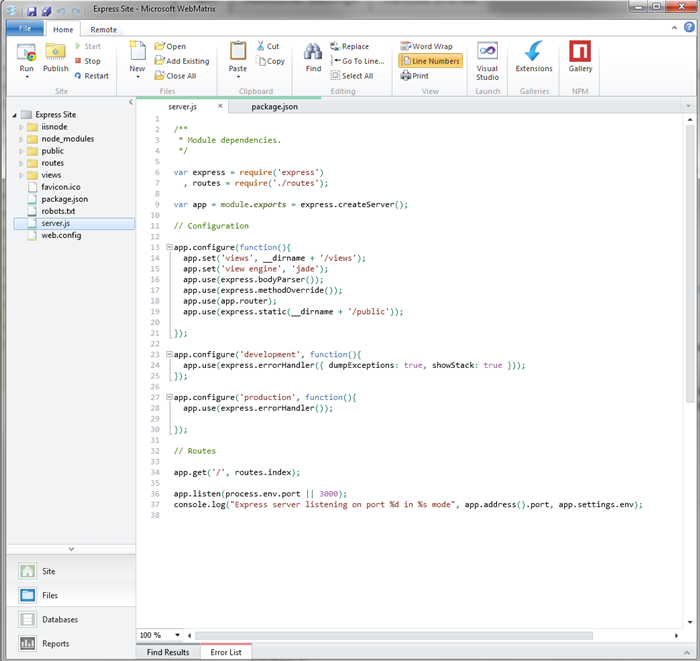The height and width of the screenshot is (661, 700).
Task: Collapse the app.configure block at line 13
Action: coord(169,247)
